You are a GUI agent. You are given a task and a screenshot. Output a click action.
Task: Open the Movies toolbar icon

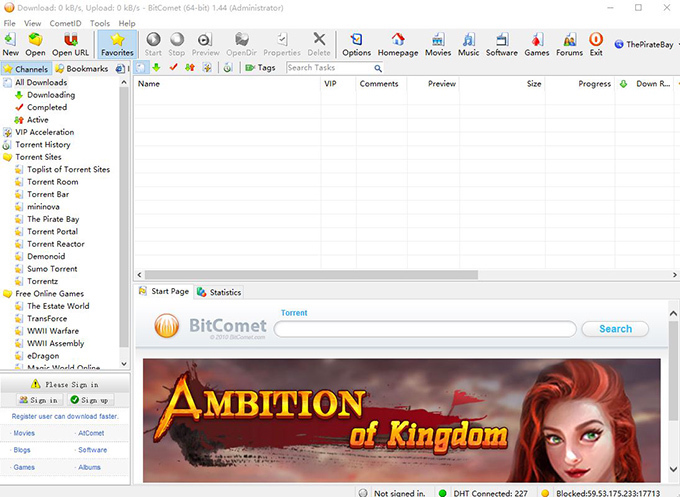(x=438, y=44)
